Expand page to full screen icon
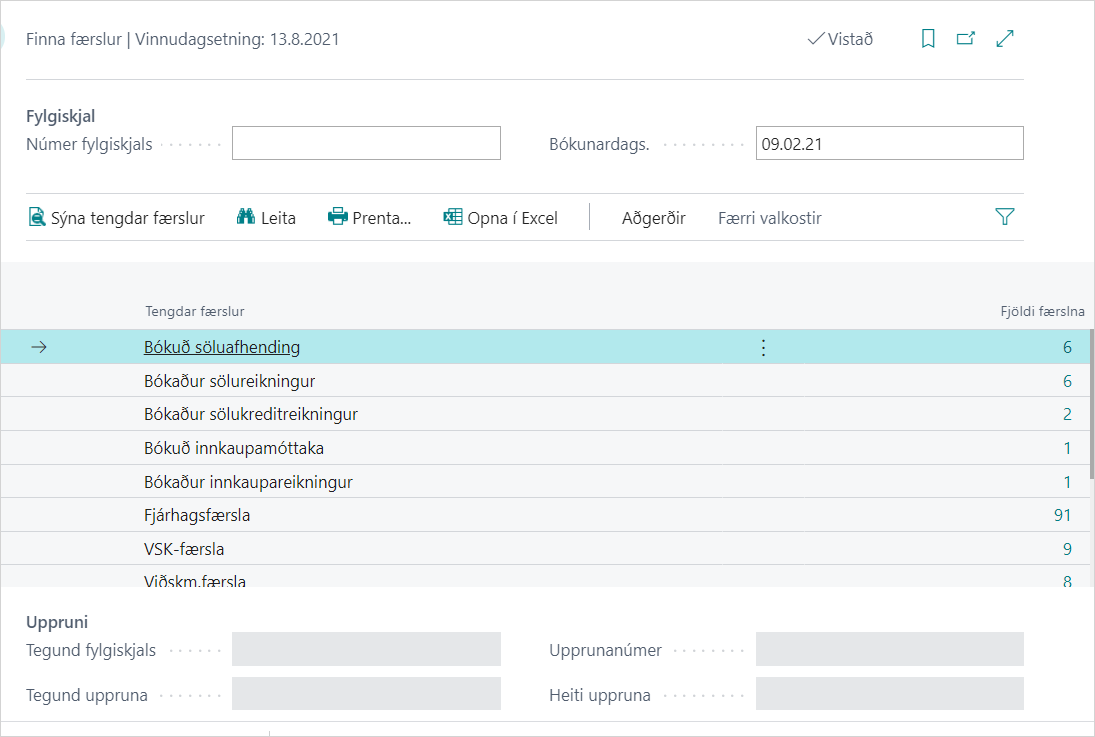This screenshot has width=1095, height=737. 1006,39
